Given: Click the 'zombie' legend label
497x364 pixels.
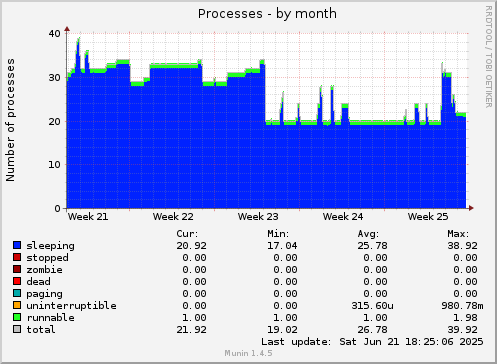Looking at the screenshot, I should (44, 270).
